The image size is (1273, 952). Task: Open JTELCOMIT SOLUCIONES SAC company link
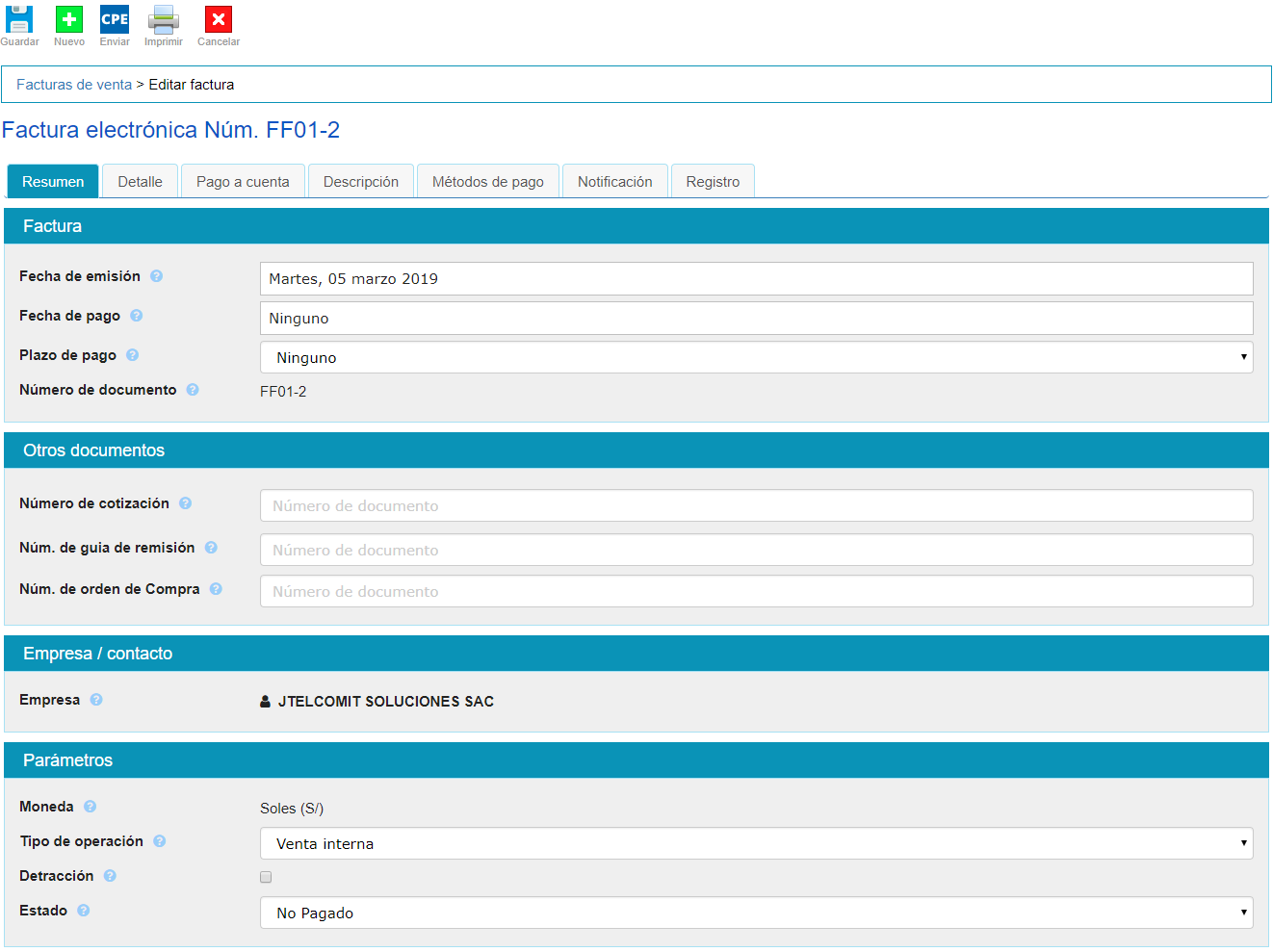pos(385,702)
